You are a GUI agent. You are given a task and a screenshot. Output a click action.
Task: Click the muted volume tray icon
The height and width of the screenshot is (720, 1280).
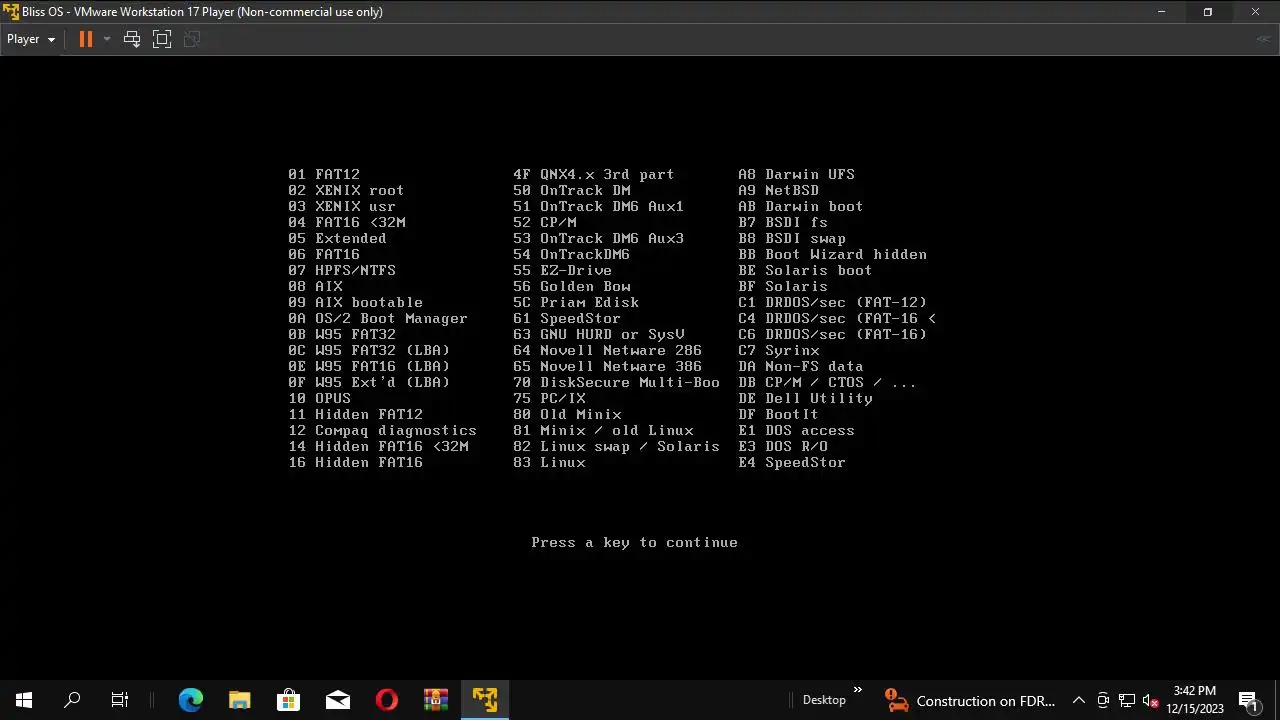click(1150, 701)
